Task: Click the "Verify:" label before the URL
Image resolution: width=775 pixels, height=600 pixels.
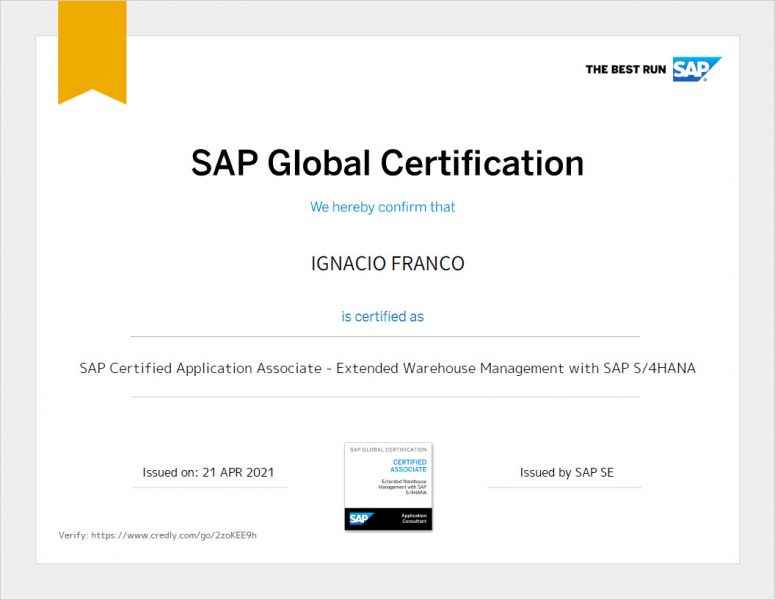Action: pos(73,535)
